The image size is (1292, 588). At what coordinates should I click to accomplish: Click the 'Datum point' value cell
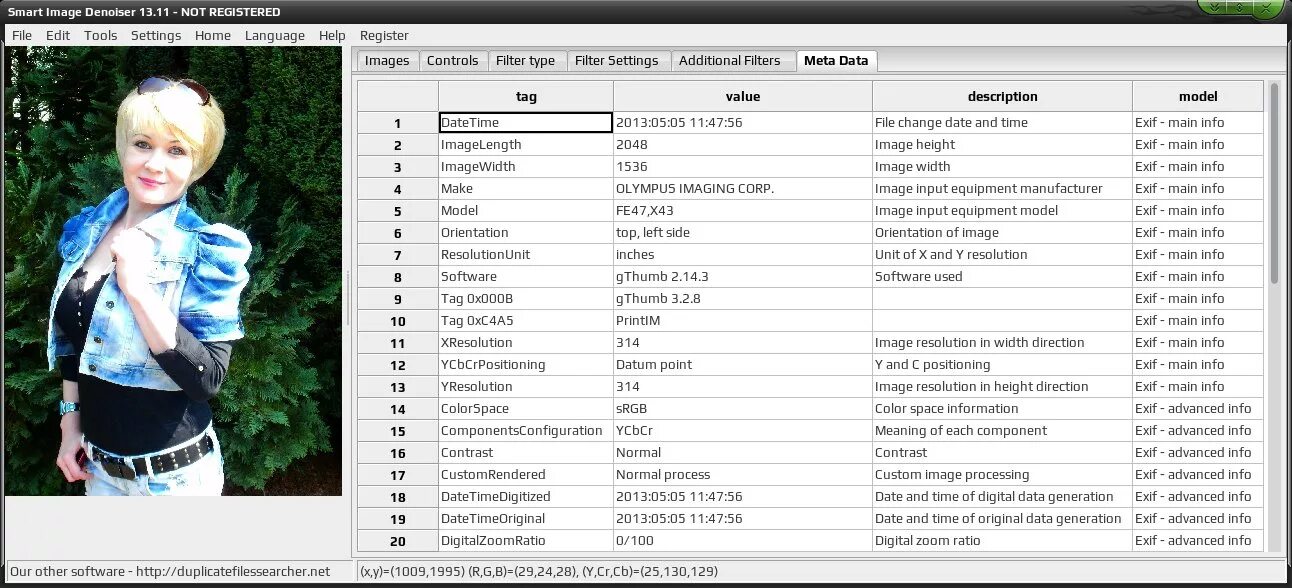click(x=743, y=365)
